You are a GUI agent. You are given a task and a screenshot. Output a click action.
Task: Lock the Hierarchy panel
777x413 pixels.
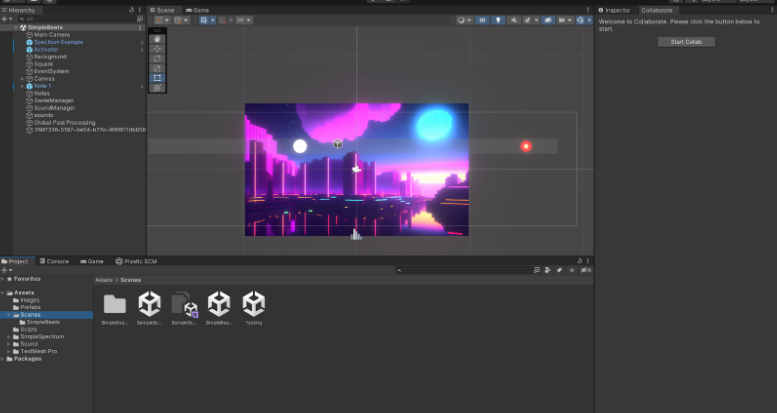[x=131, y=10]
